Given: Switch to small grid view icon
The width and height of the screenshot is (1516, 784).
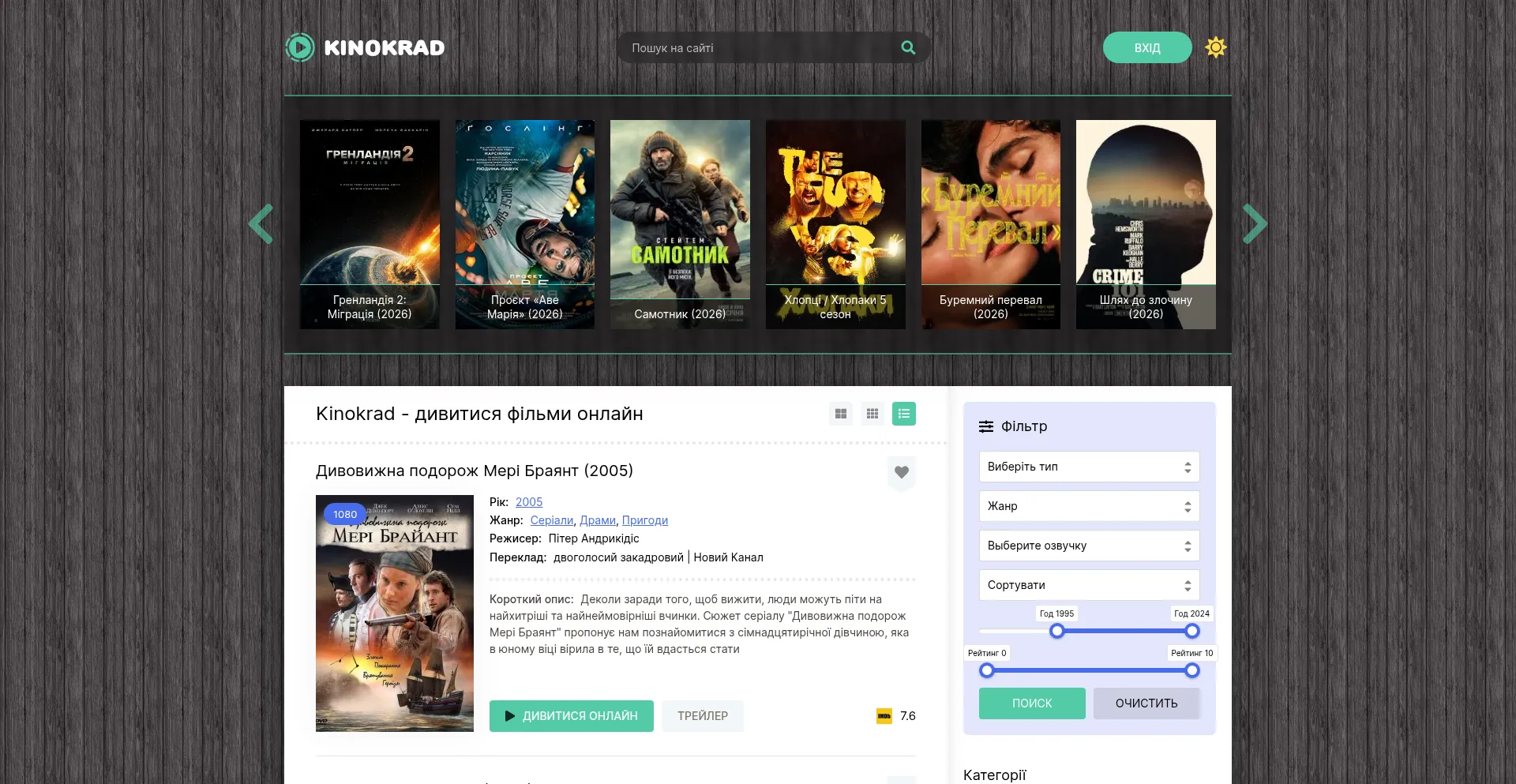Looking at the screenshot, I should click(x=872, y=414).
